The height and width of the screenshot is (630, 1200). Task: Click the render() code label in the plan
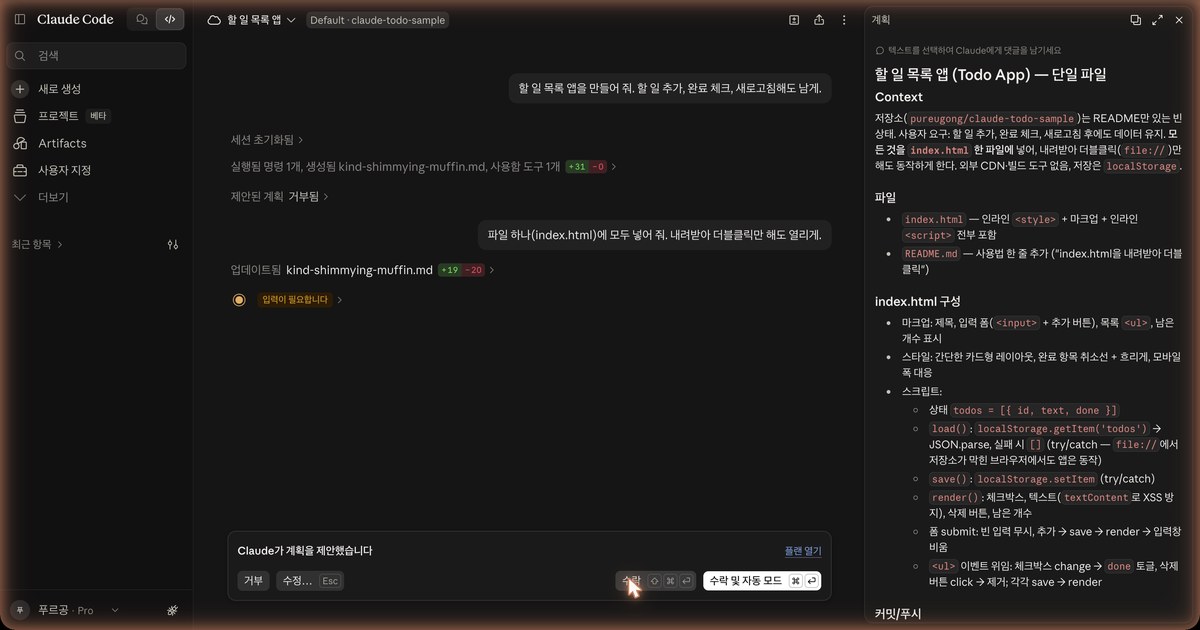coord(954,497)
